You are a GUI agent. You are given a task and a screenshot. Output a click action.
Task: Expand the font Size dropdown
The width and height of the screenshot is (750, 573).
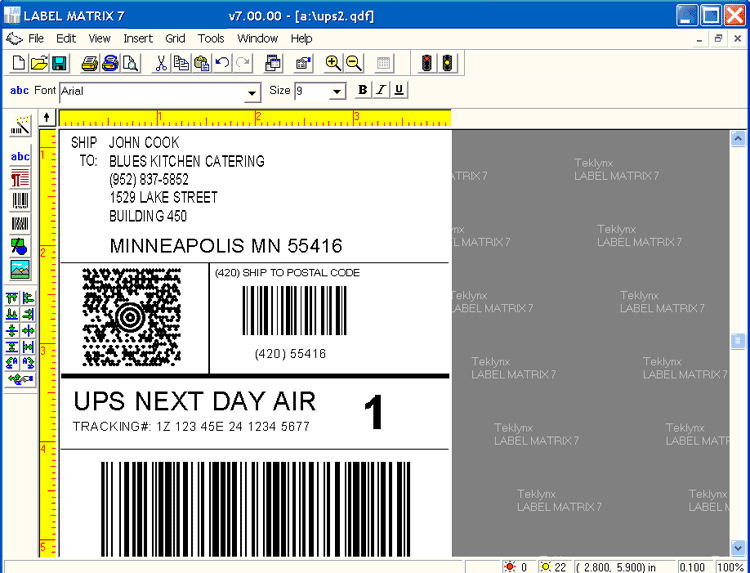click(337, 92)
